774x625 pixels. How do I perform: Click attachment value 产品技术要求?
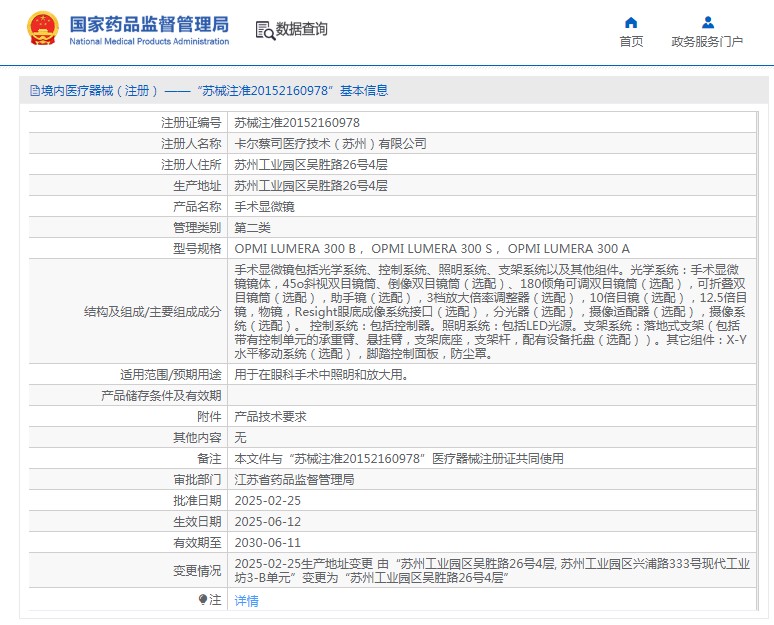[271, 417]
